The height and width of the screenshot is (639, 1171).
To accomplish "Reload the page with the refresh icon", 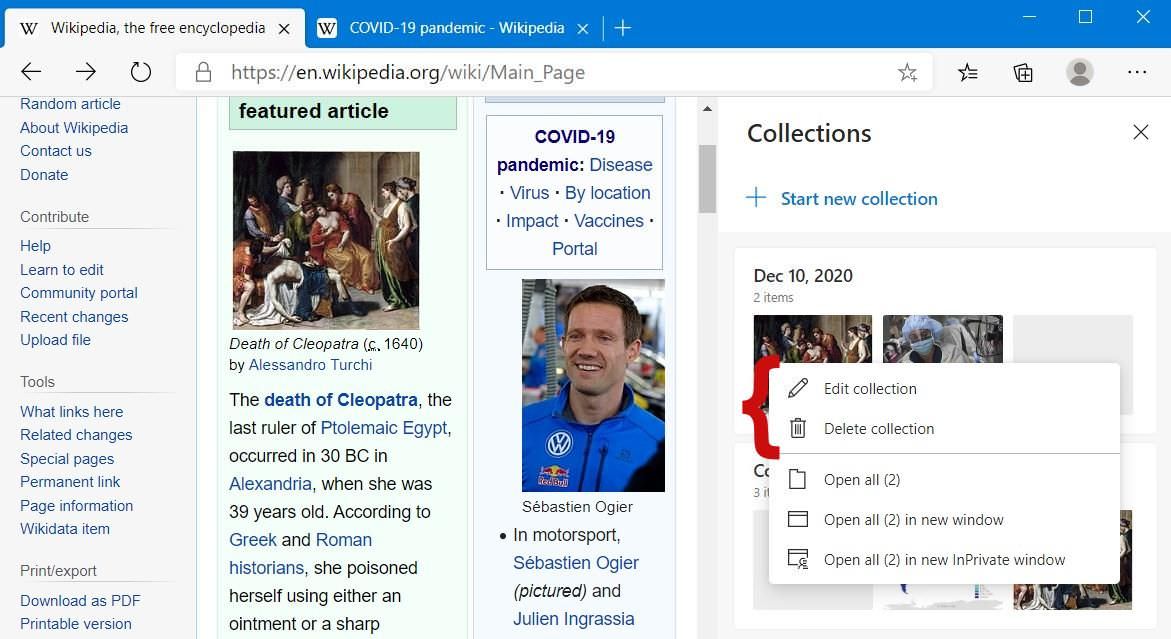I will [x=140, y=72].
